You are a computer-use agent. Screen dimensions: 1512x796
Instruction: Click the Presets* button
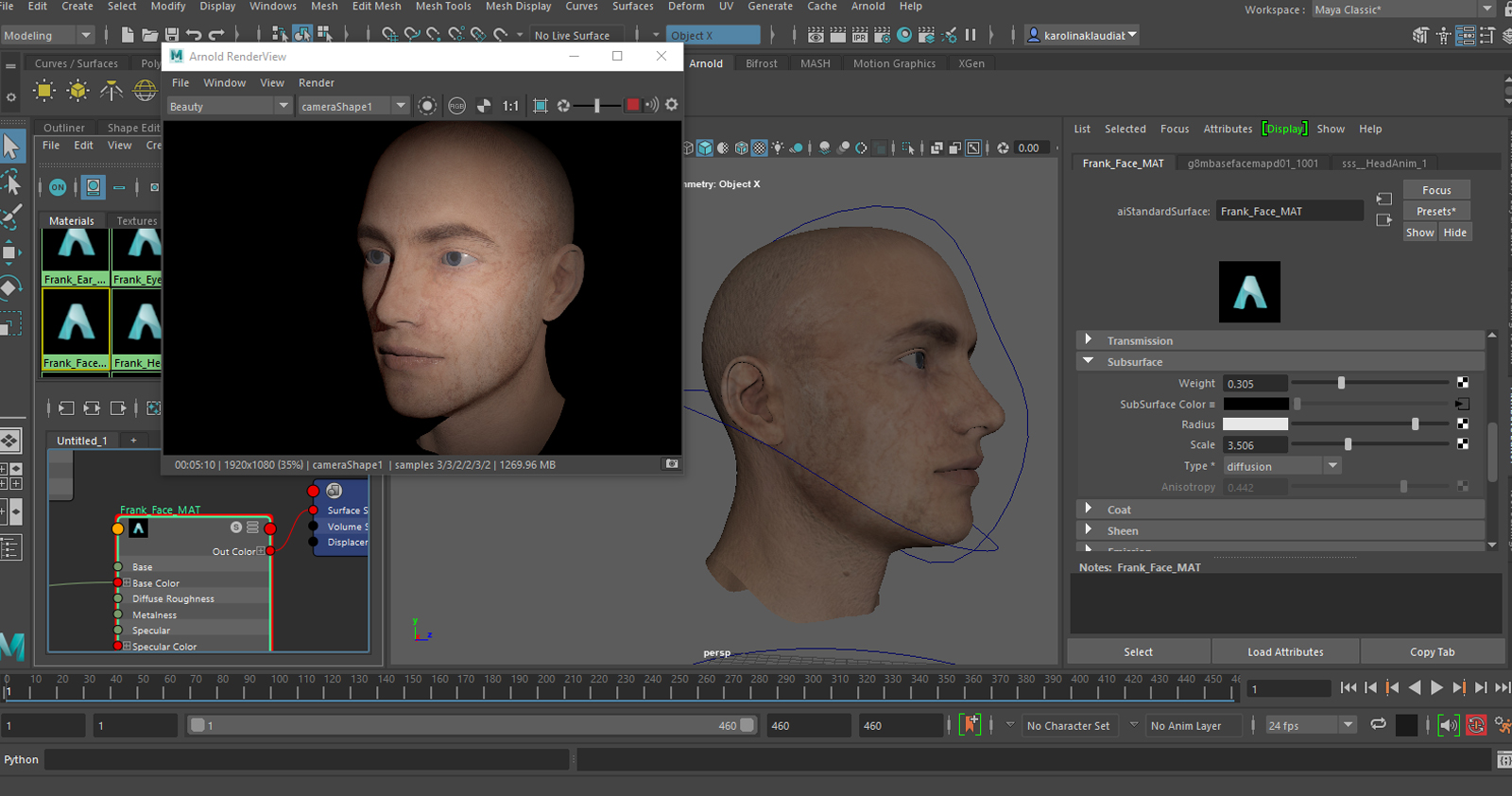(1436, 211)
